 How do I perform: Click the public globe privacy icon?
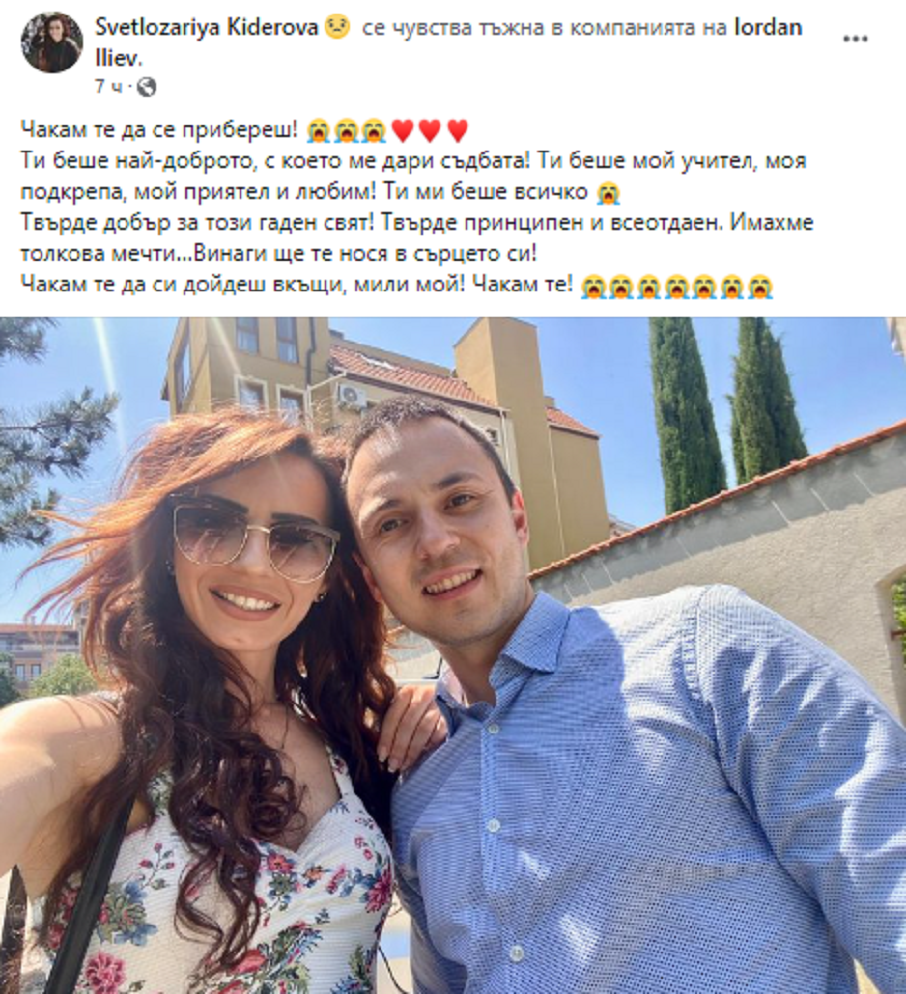pyautogui.click(x=146, y=87)
